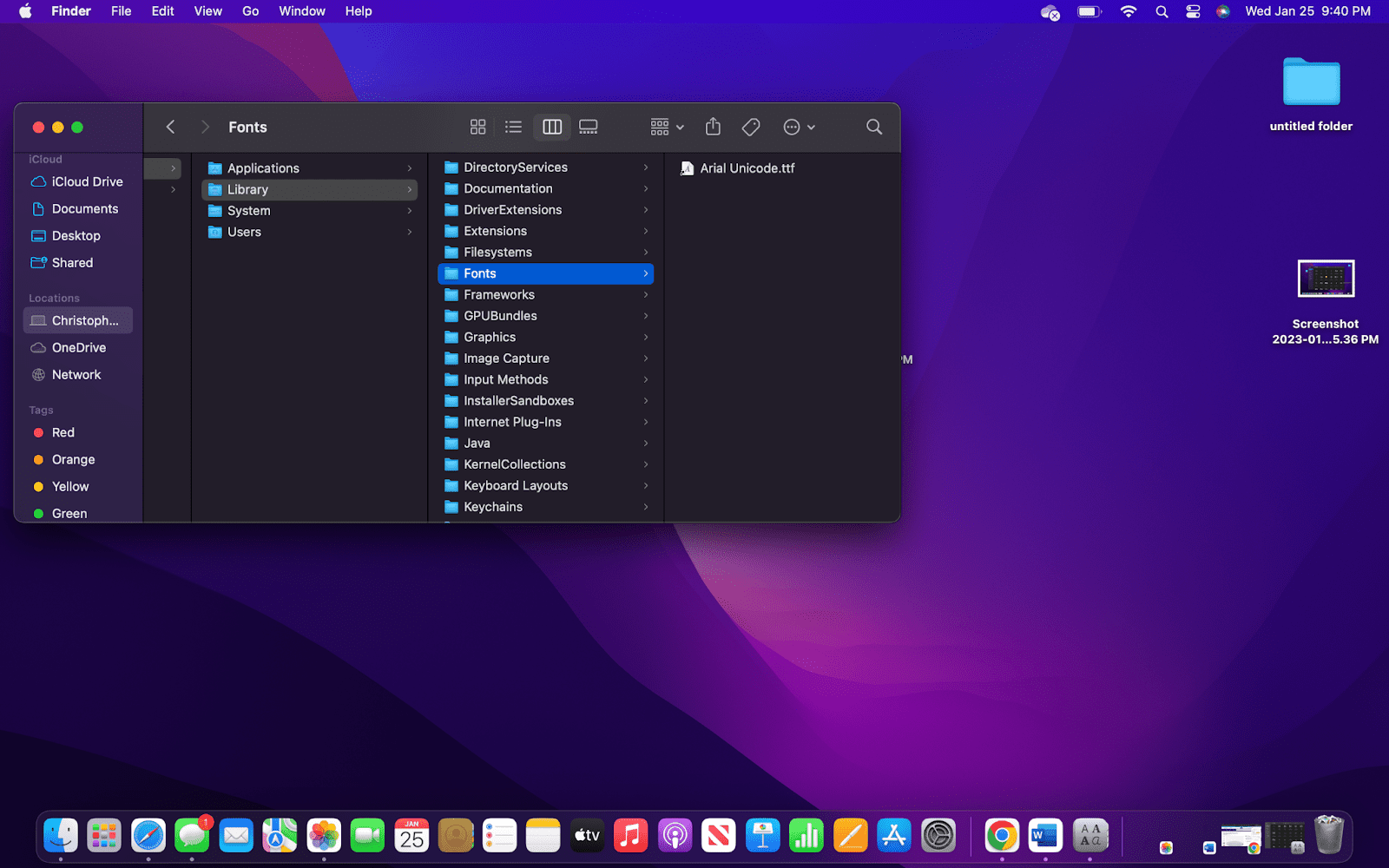The height and width of the screenshot is (868, 1389).
Task: Select the Documentation folder
Action: tap(545, 188)
